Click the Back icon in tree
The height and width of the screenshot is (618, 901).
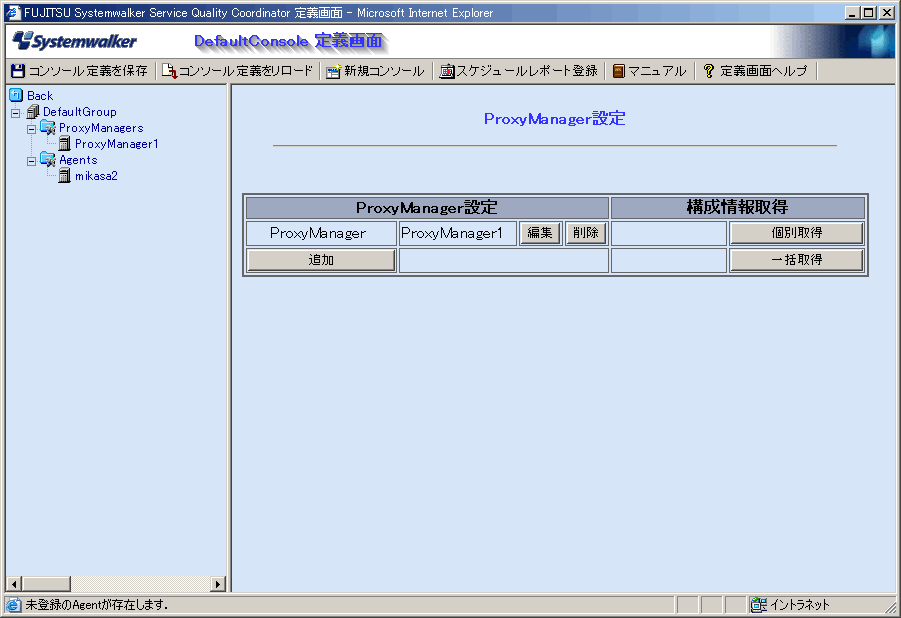click(16, 95)
